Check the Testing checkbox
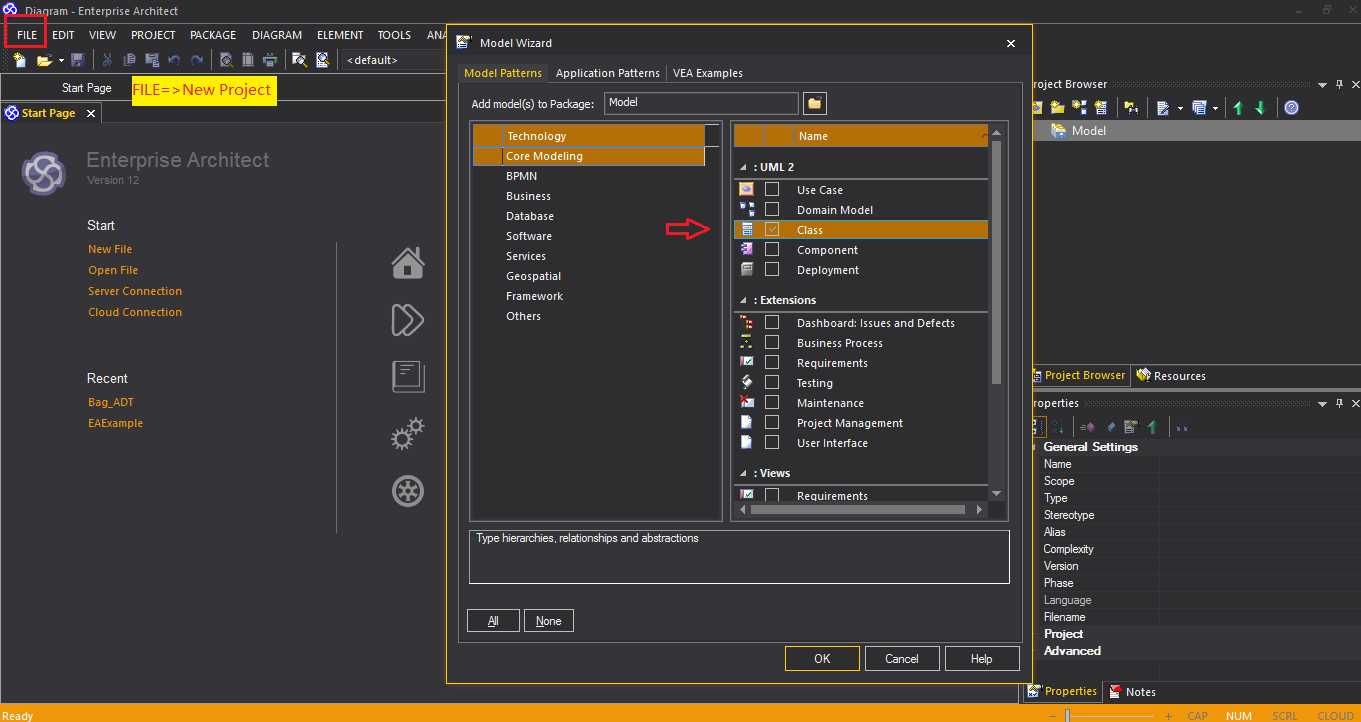This screenshot has height=722, width=1361. [x=772, y=382]
